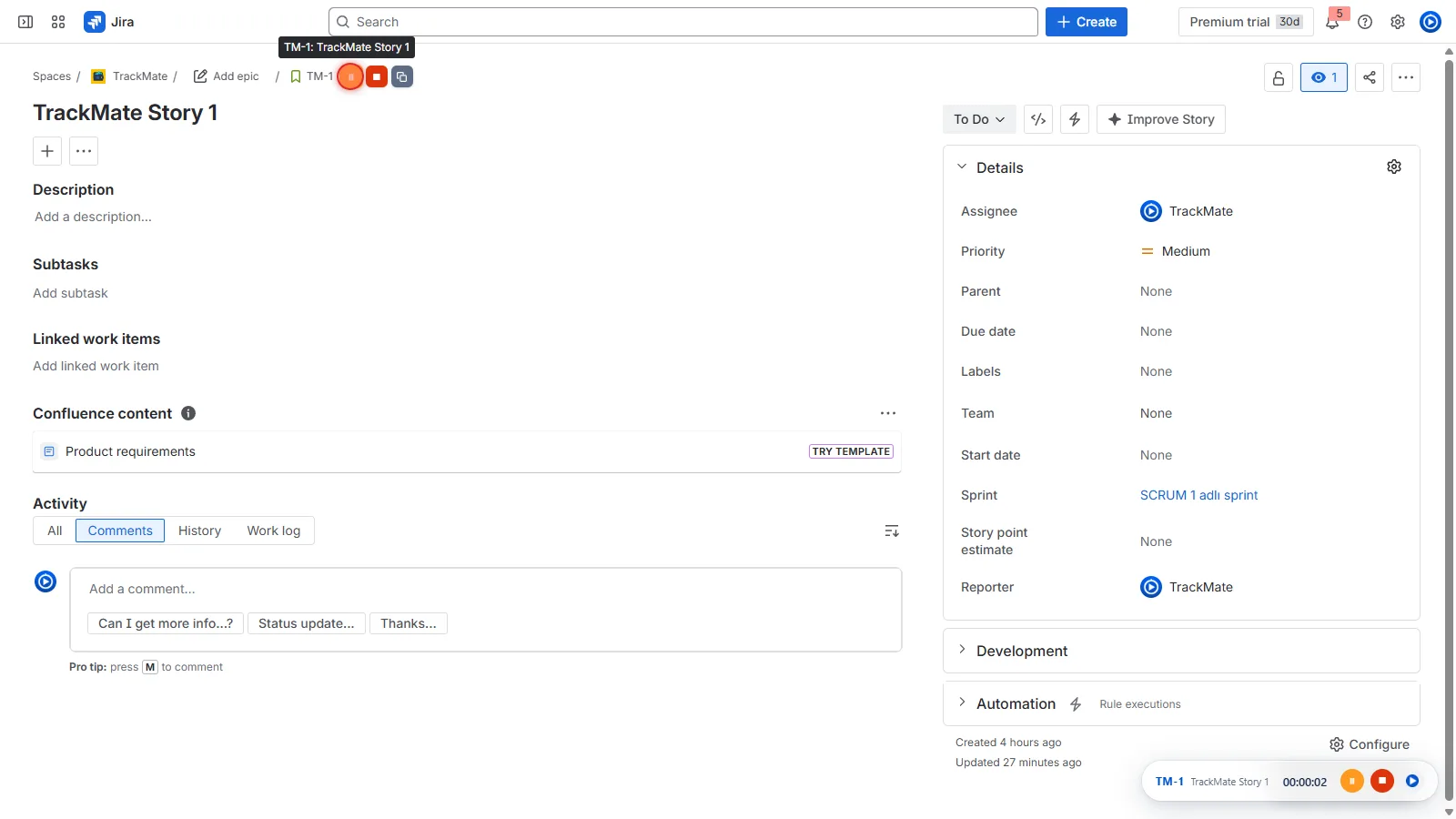This screenshot has height=819, width=1456.
Task: Open the more actions menu at top right
Action: click(1406, 77)
